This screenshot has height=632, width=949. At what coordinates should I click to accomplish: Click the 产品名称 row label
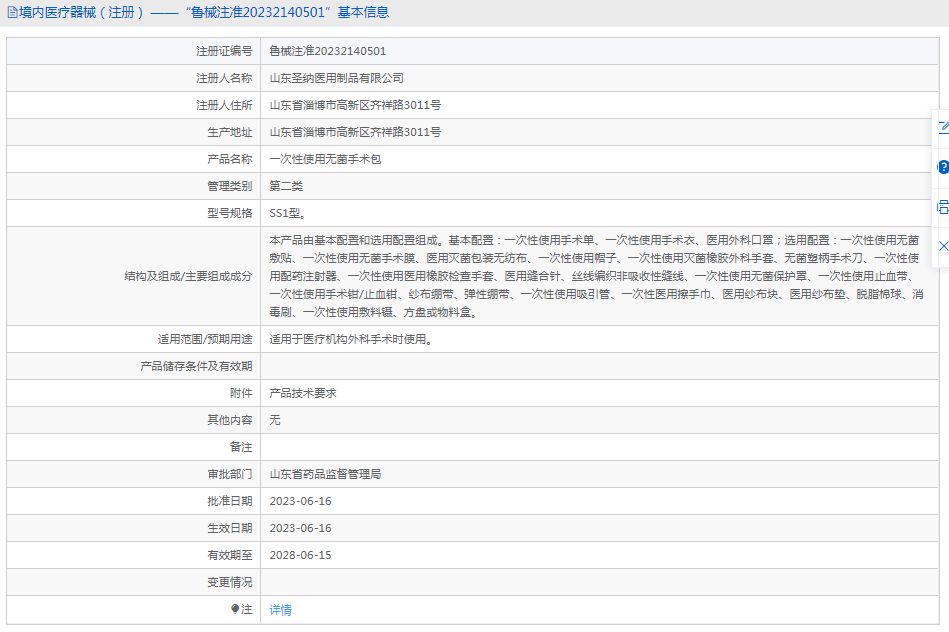(229, 159)
